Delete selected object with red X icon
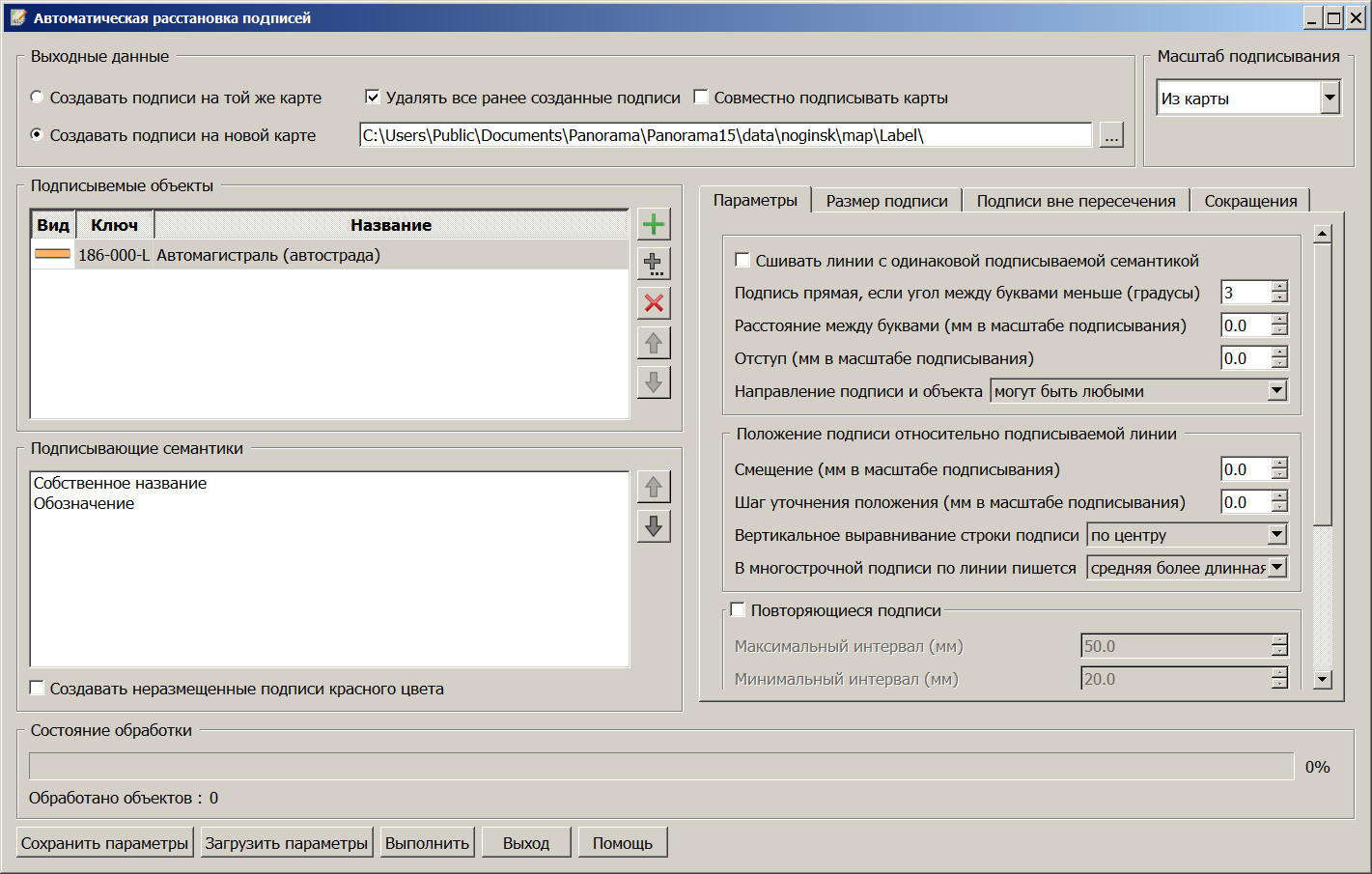 [654, 303]
